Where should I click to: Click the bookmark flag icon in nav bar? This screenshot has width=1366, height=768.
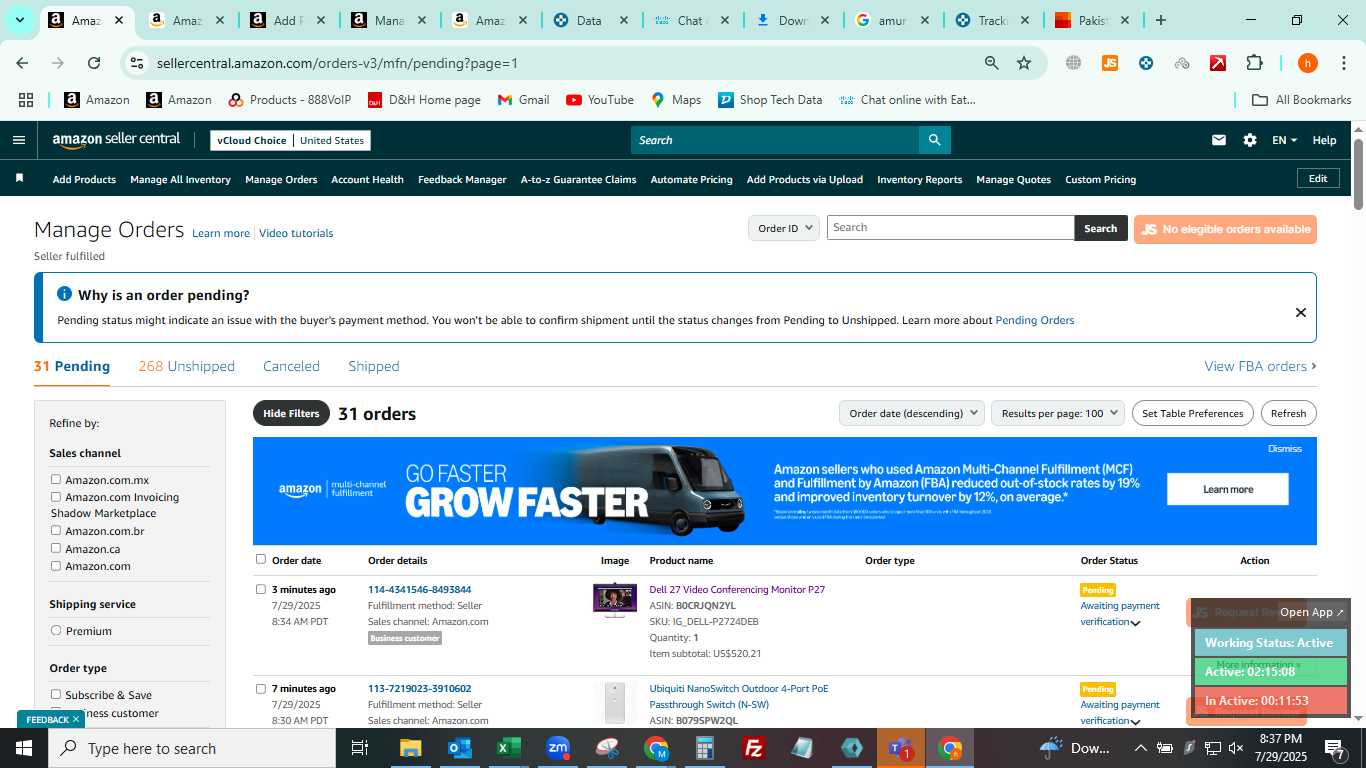[19, 179]
